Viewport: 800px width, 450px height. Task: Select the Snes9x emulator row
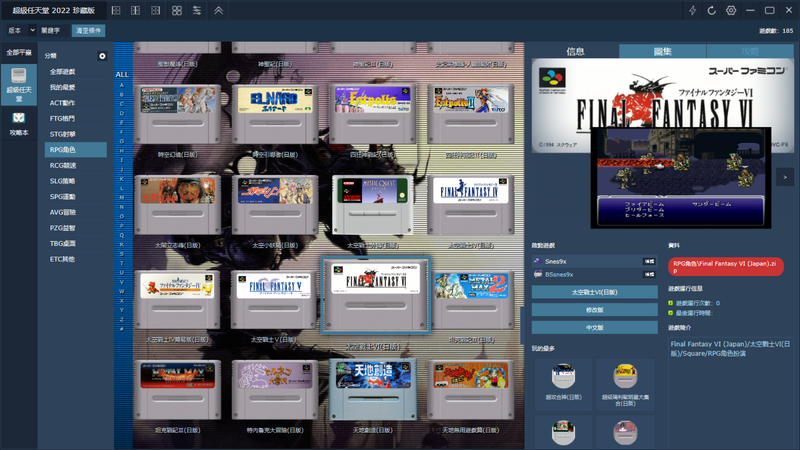tap(594, 261)
